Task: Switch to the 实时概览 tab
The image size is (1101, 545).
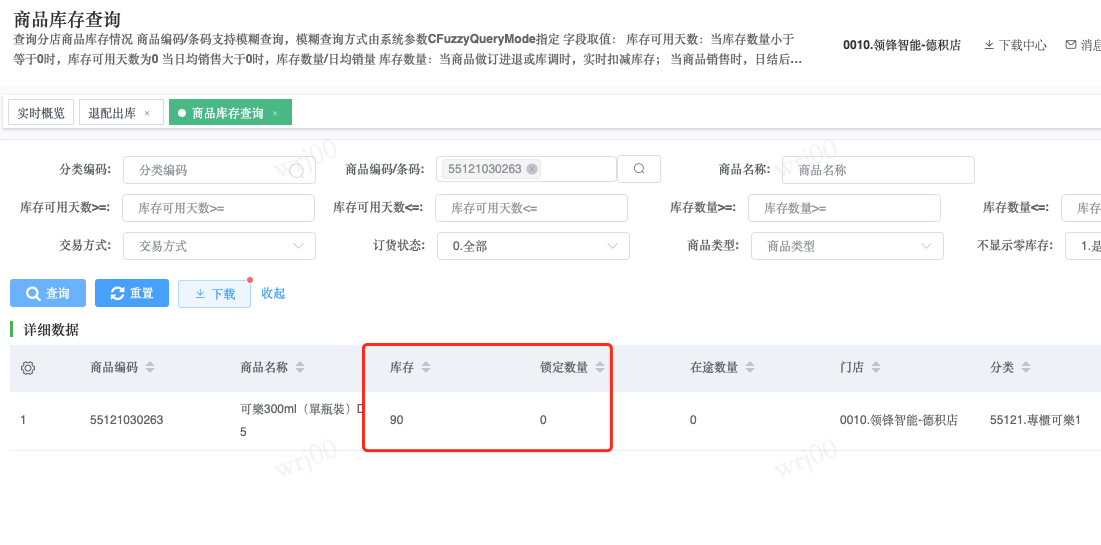Action: [41, 113]
